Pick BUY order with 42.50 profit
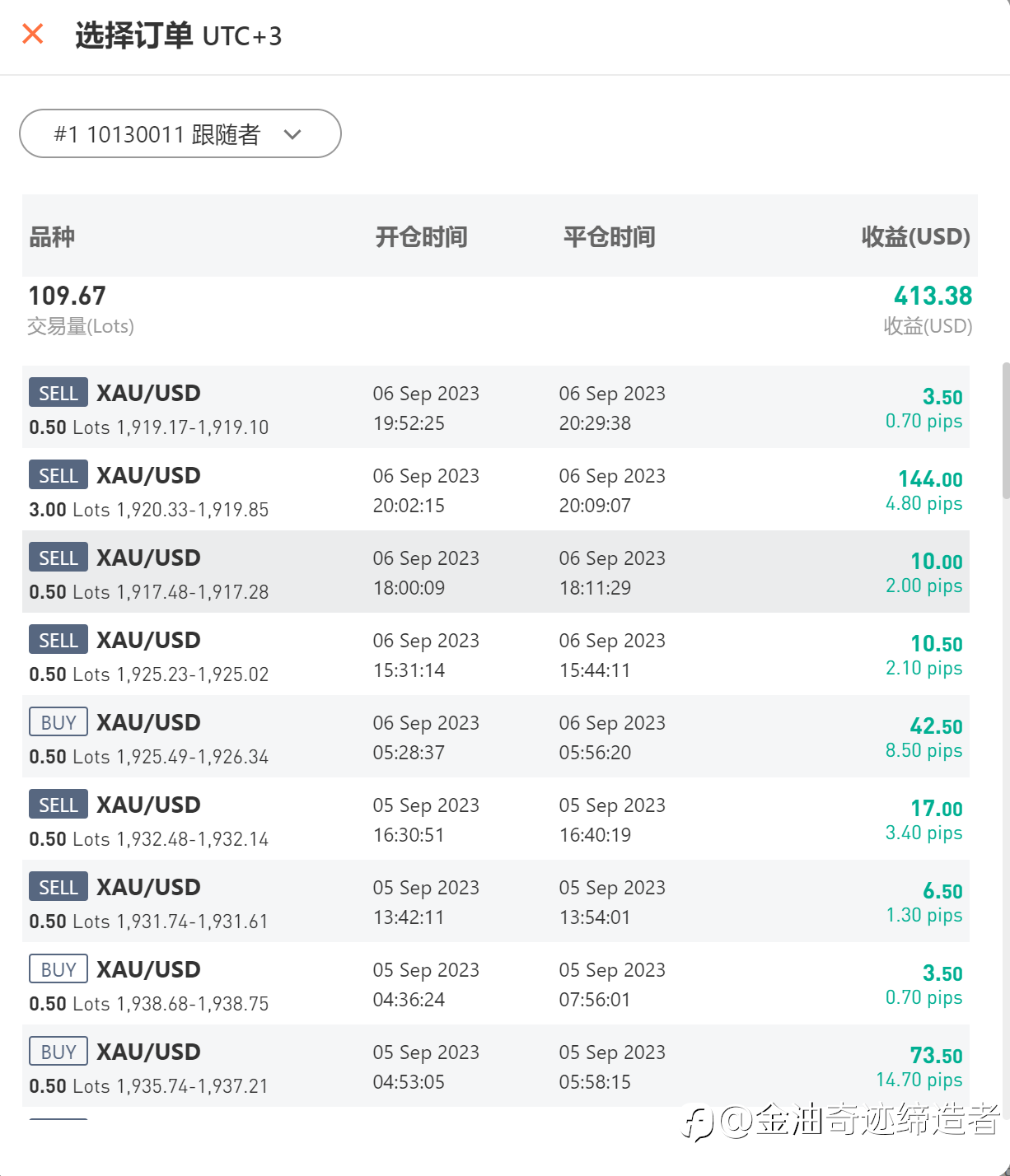The height and width of the screenshot is (1176, 1010). (x=496, y=736)
